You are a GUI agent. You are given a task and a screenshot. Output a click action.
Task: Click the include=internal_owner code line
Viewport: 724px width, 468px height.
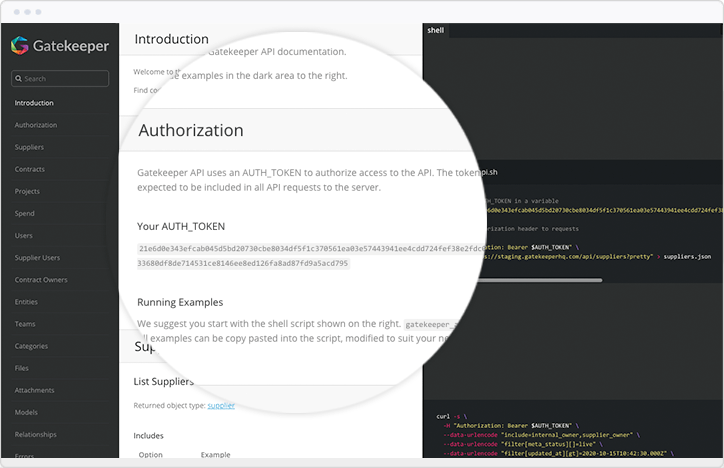click(x=541, y=435)
